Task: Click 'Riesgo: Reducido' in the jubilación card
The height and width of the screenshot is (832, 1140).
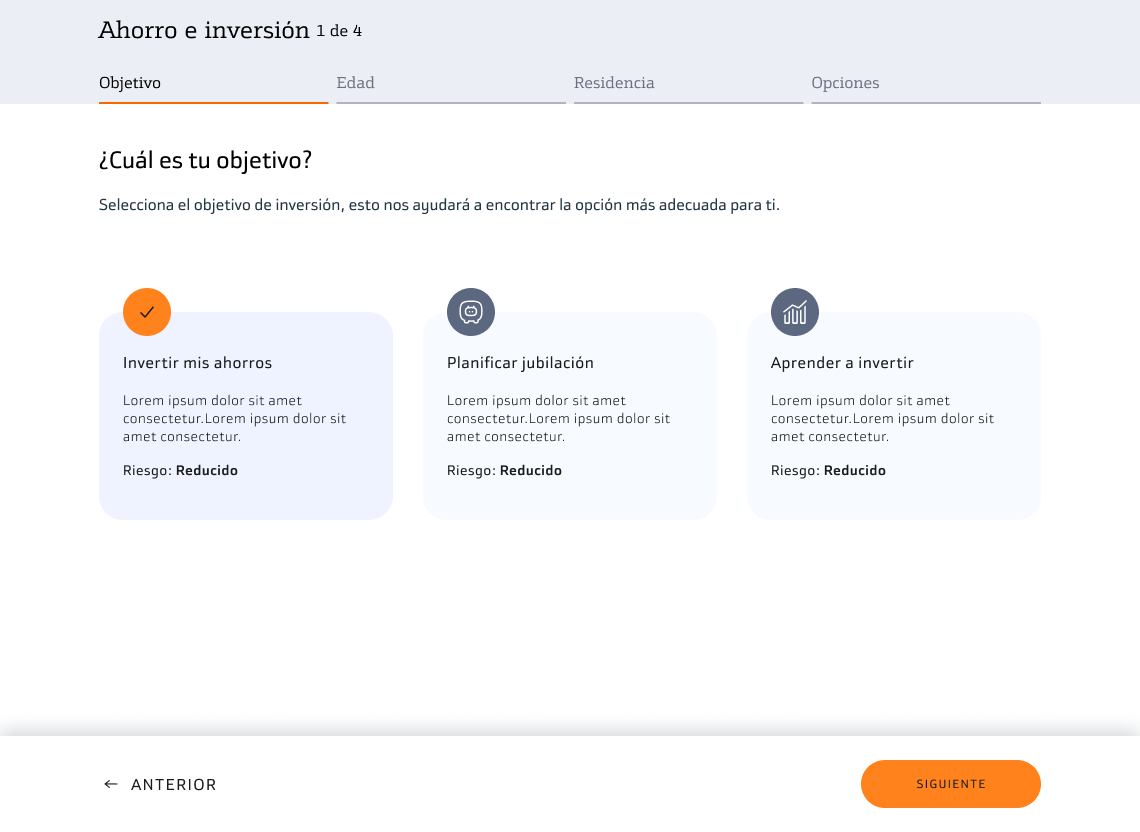Action: click(504, 471)
